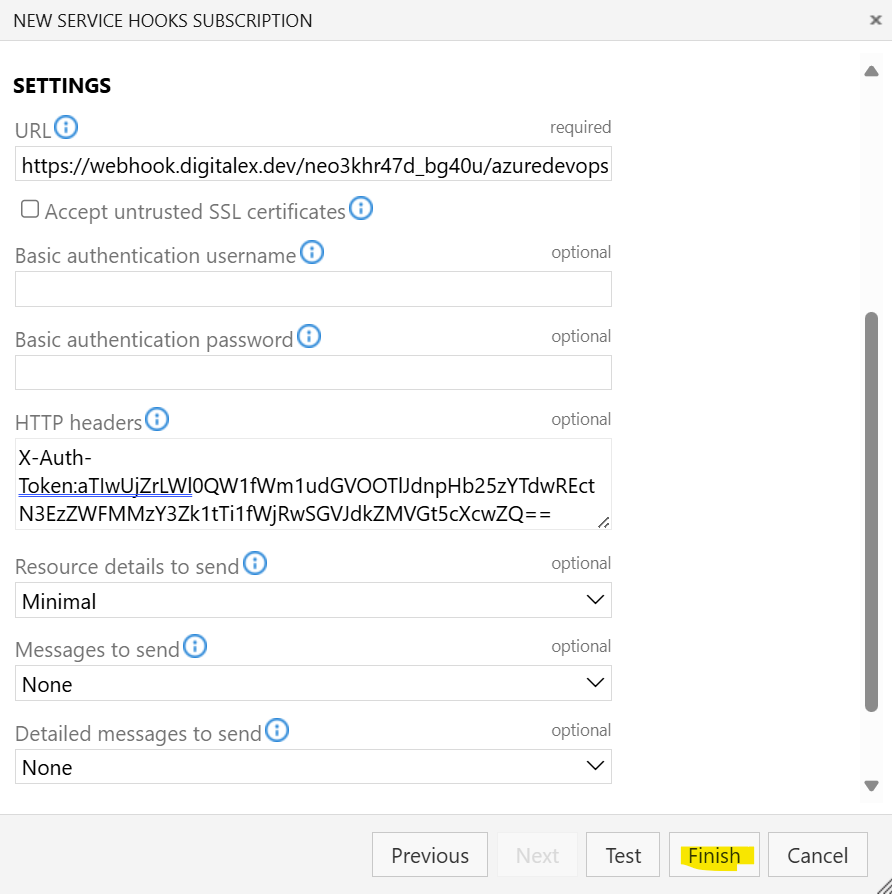Click the webhook URL input field
The height and width of the screenshot is (894, 892).
pos(313,165)
